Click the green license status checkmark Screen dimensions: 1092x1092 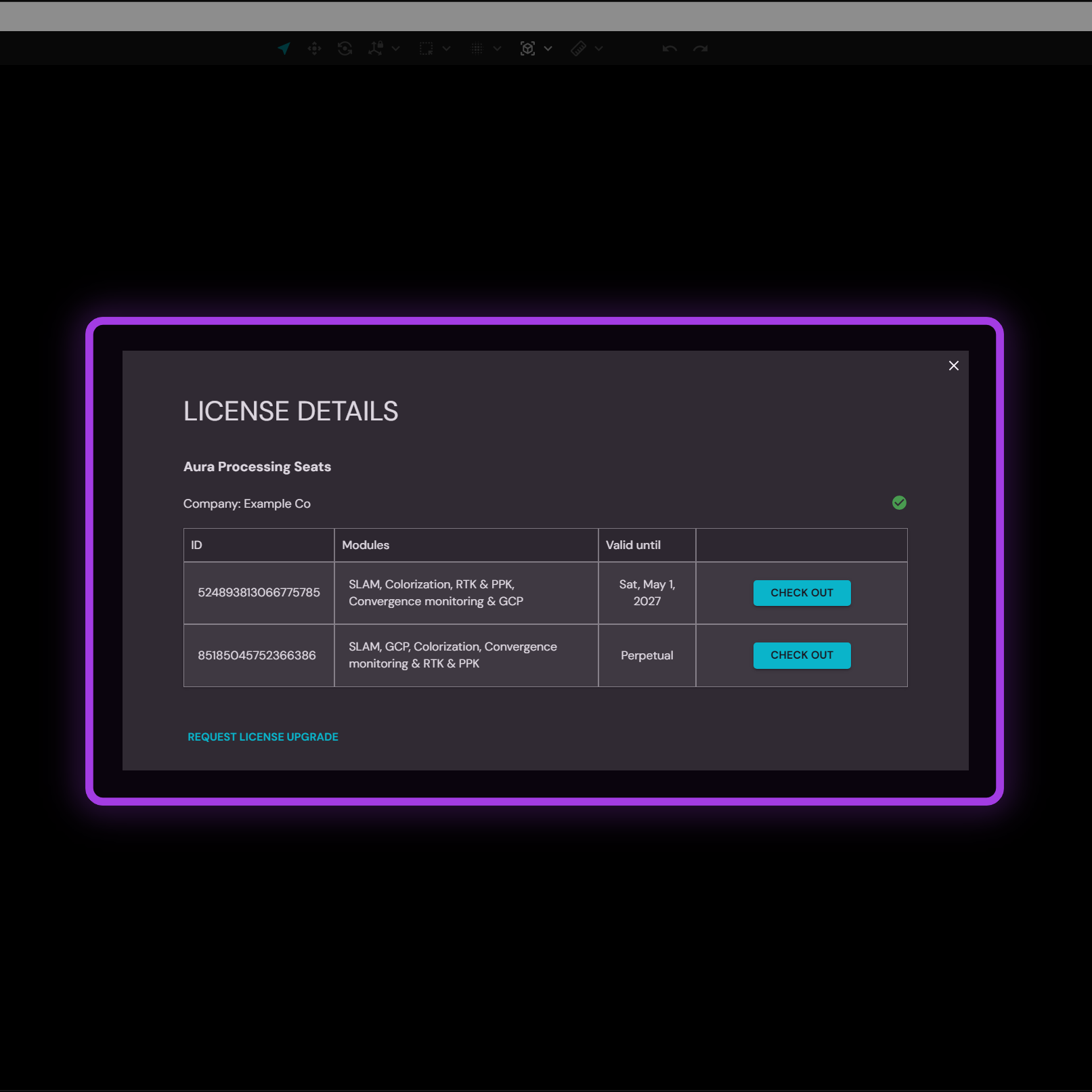(x=899, y=502)
